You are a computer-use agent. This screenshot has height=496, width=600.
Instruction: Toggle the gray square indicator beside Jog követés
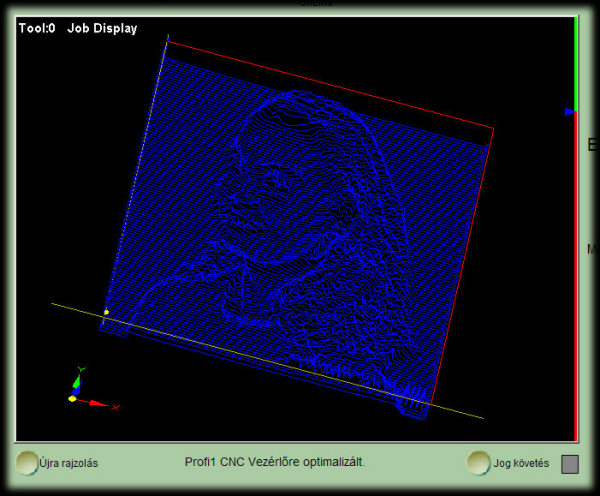[570, 464]
